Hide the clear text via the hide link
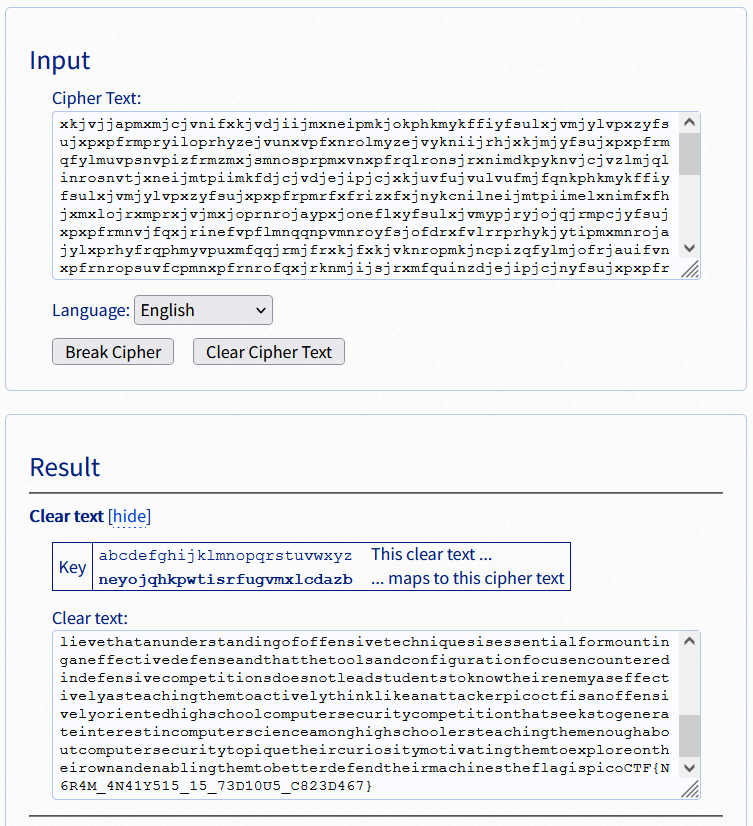This screenshot has width=753, height=826. tap(130, 516)
